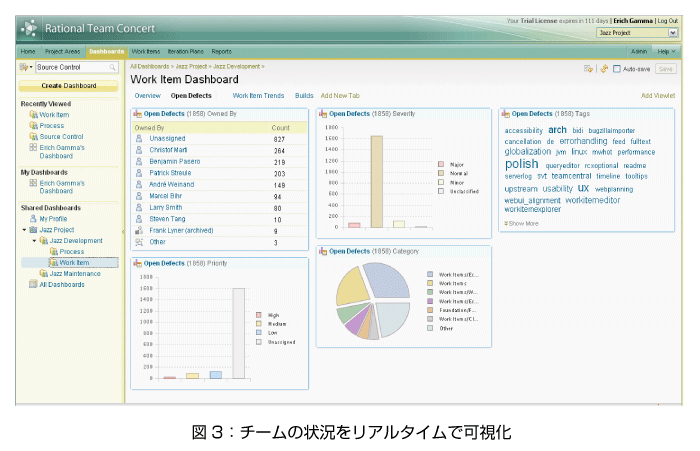Click the globalization tag
This screenshot has width=700, height=451.
click(528, 152)
